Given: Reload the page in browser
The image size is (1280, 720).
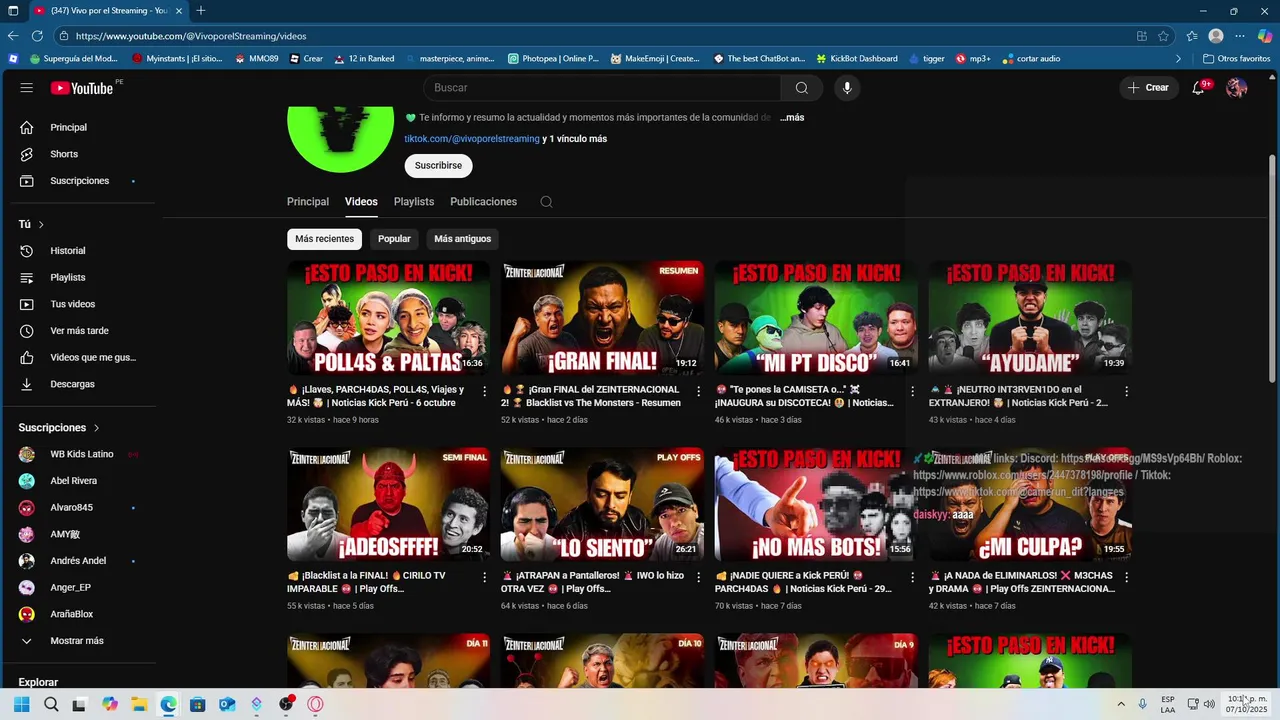Looking at the screenshot, I should pos(37,36).
